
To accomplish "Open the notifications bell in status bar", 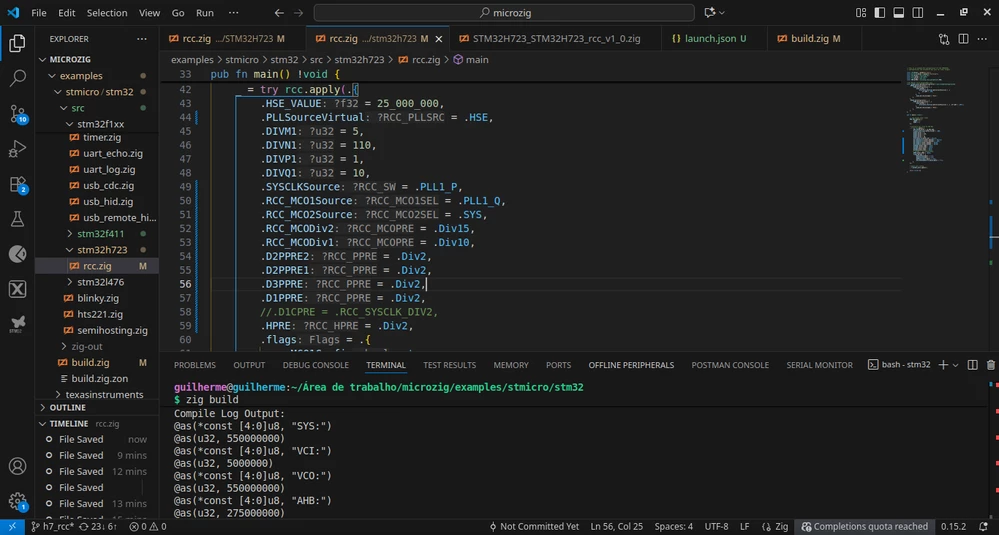I will point(985,527).
